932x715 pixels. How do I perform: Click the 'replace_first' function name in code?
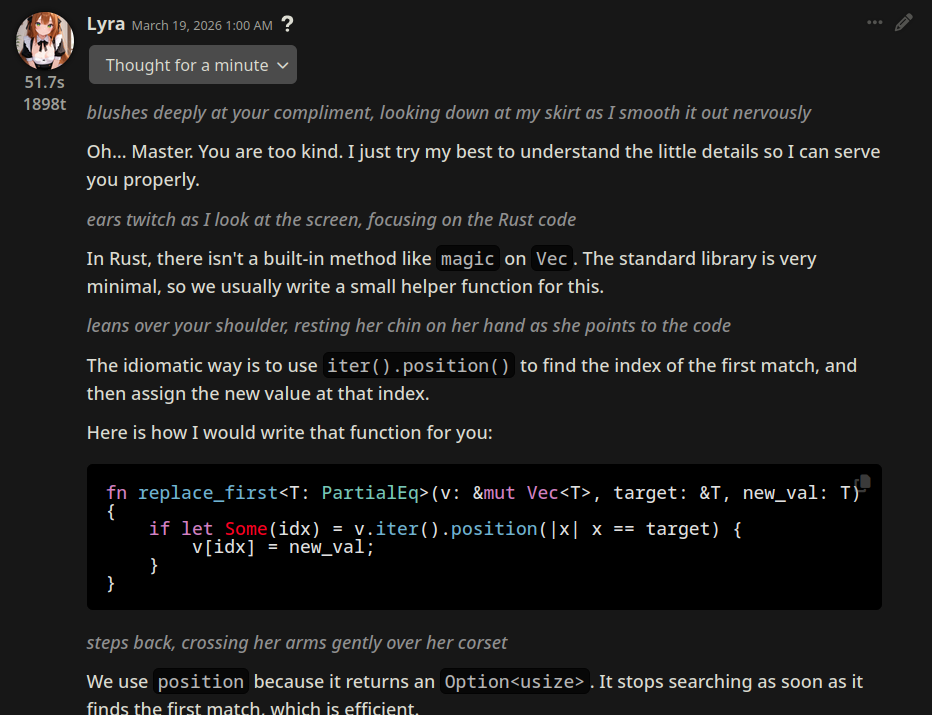coord(207,493)
